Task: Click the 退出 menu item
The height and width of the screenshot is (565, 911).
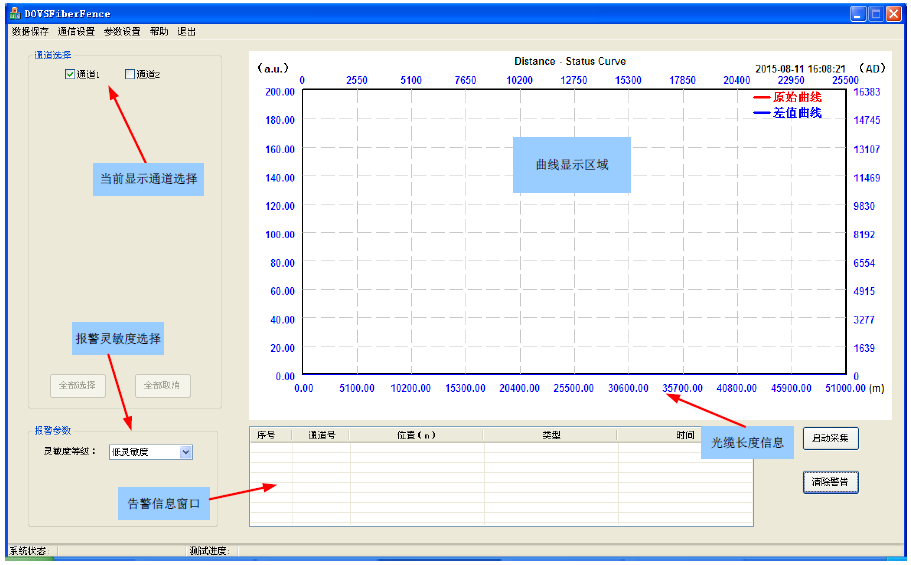Action: [x=187, y=32]
